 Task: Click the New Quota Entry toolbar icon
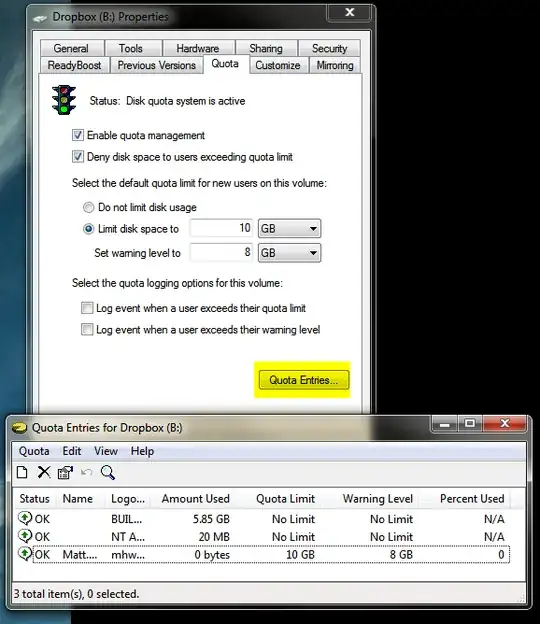click(x=22, y=472)
